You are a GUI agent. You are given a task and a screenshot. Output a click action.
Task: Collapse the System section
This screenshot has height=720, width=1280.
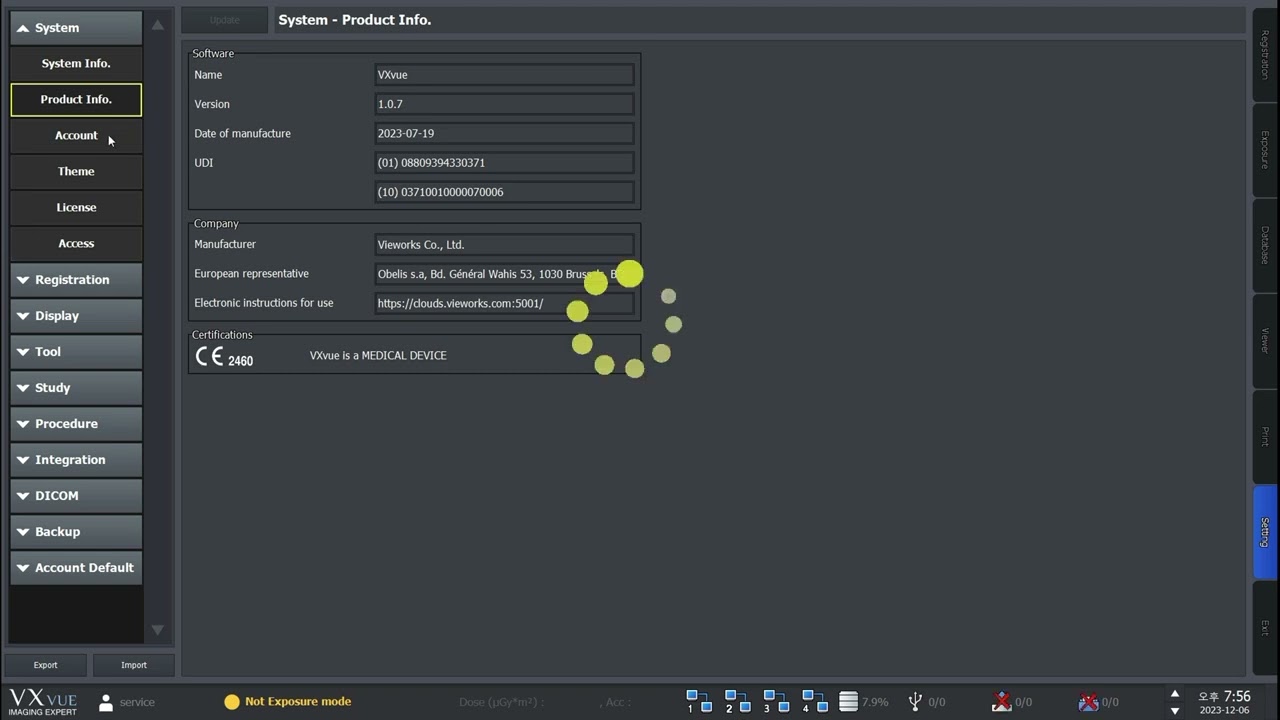[76, 28]
